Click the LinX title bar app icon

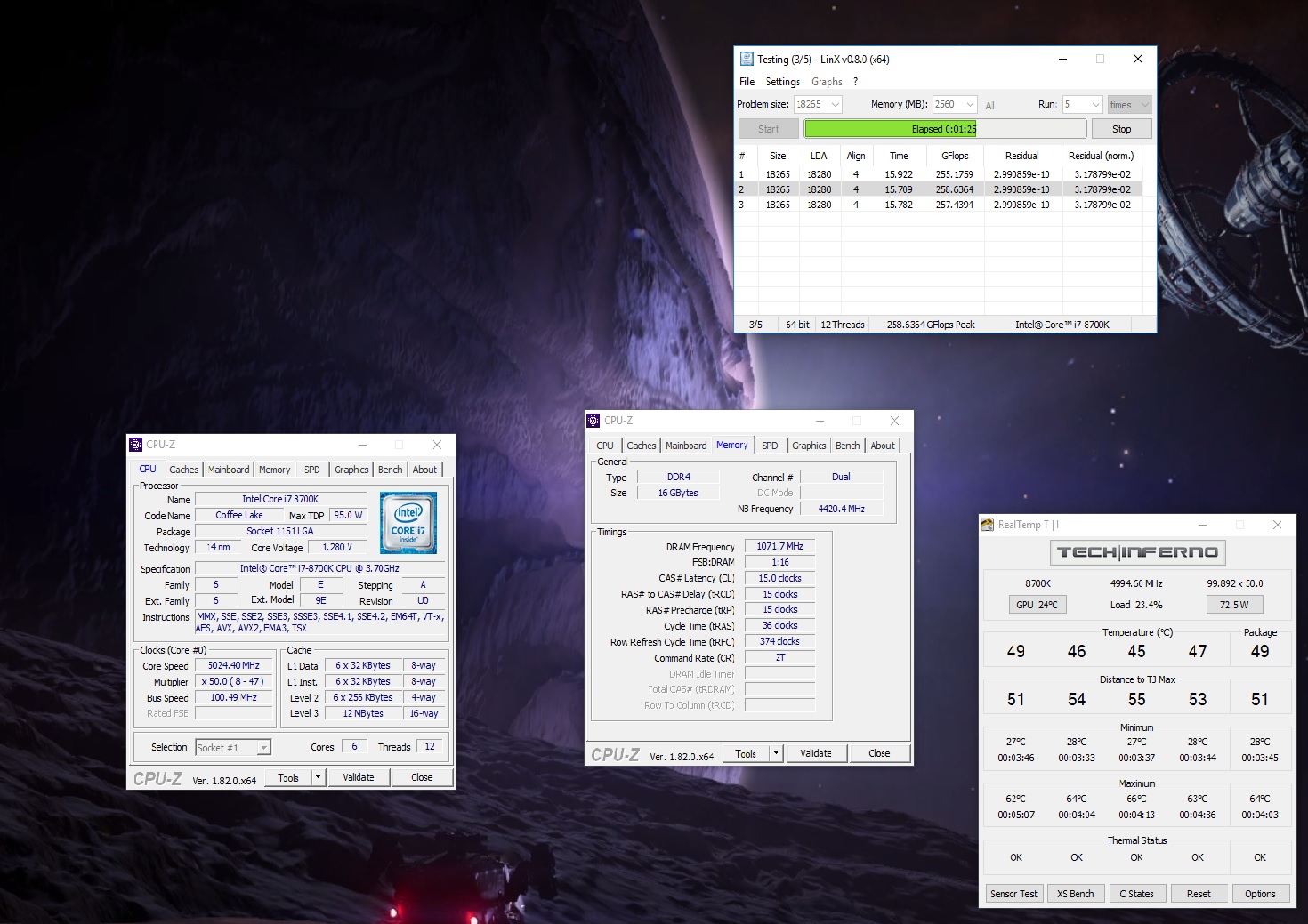(x=746, y=60)
